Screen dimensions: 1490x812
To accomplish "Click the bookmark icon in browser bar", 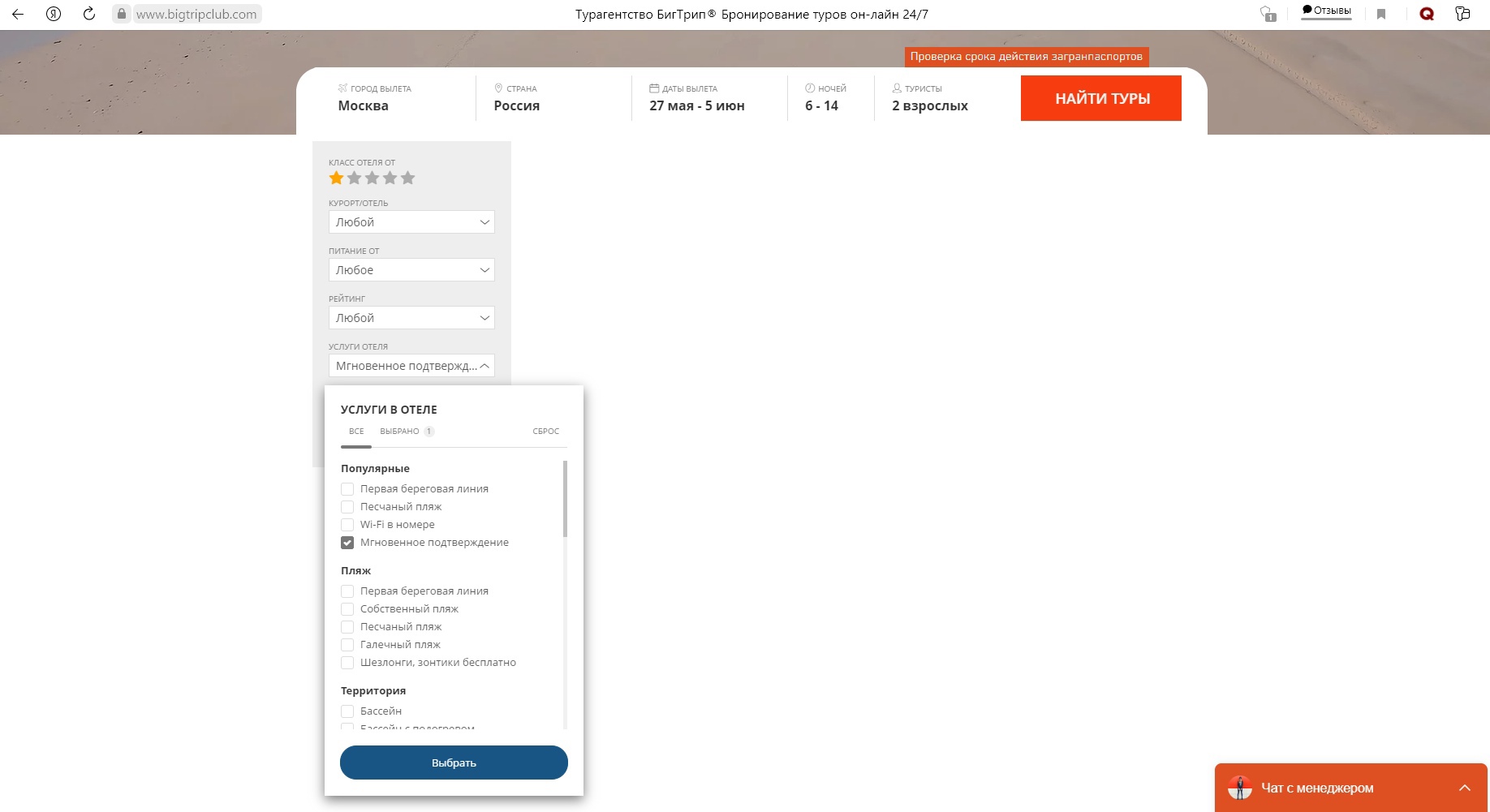I will (1381, 14).
